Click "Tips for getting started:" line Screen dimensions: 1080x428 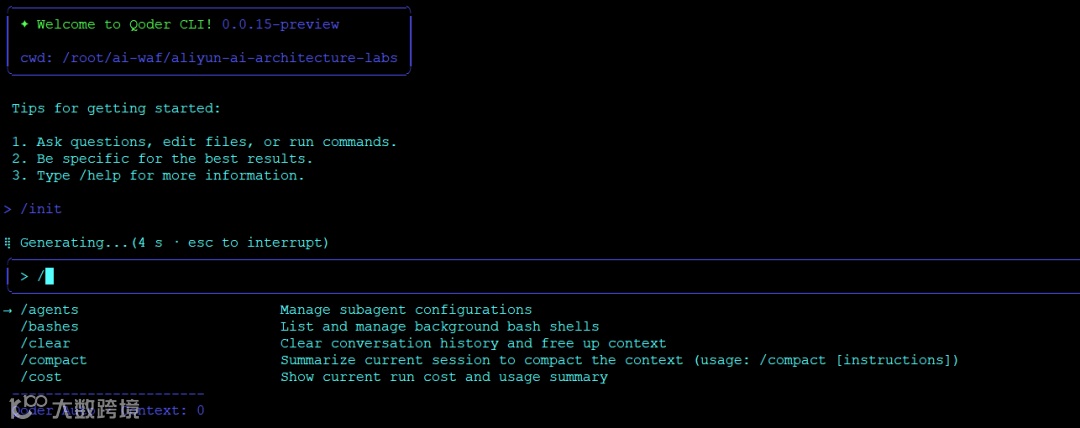click(x=116, y=108)
